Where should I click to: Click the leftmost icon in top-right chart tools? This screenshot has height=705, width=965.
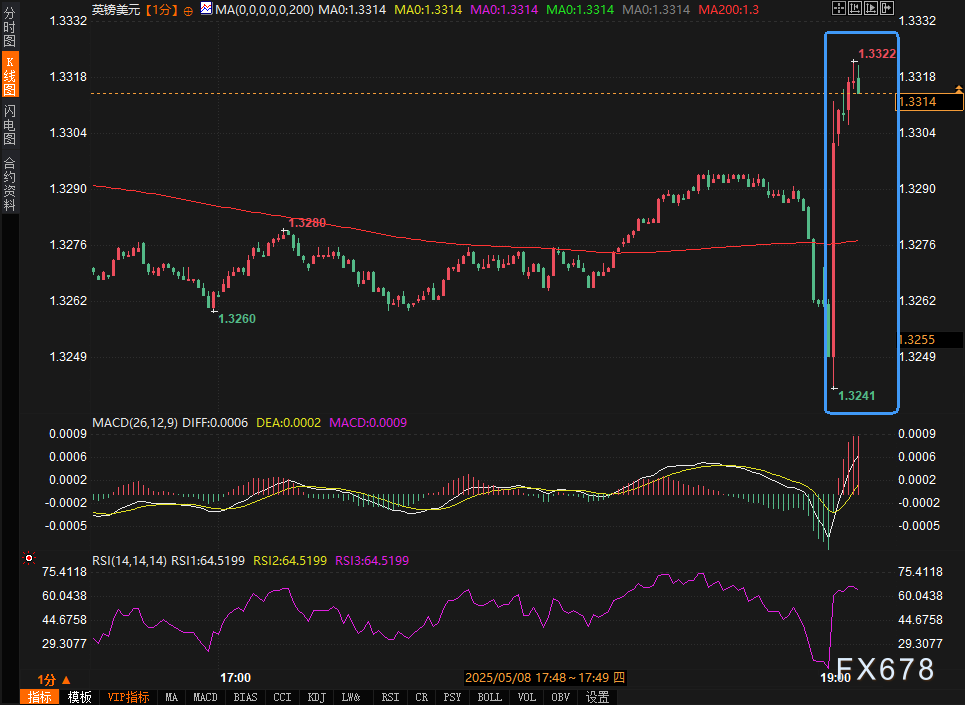pyautogui.click(x=838, y=8)
